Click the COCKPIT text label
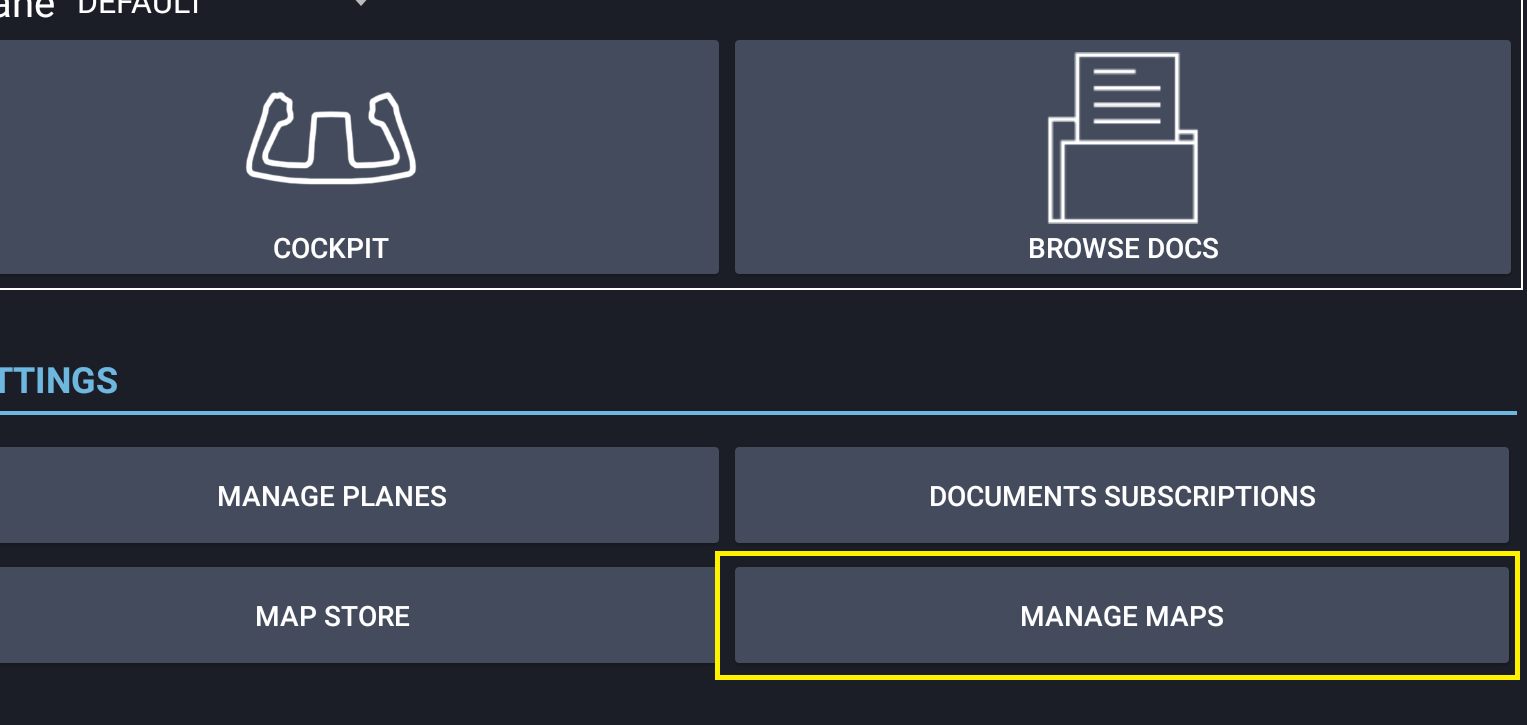1527x725 pixels. (x=331, y=248)
